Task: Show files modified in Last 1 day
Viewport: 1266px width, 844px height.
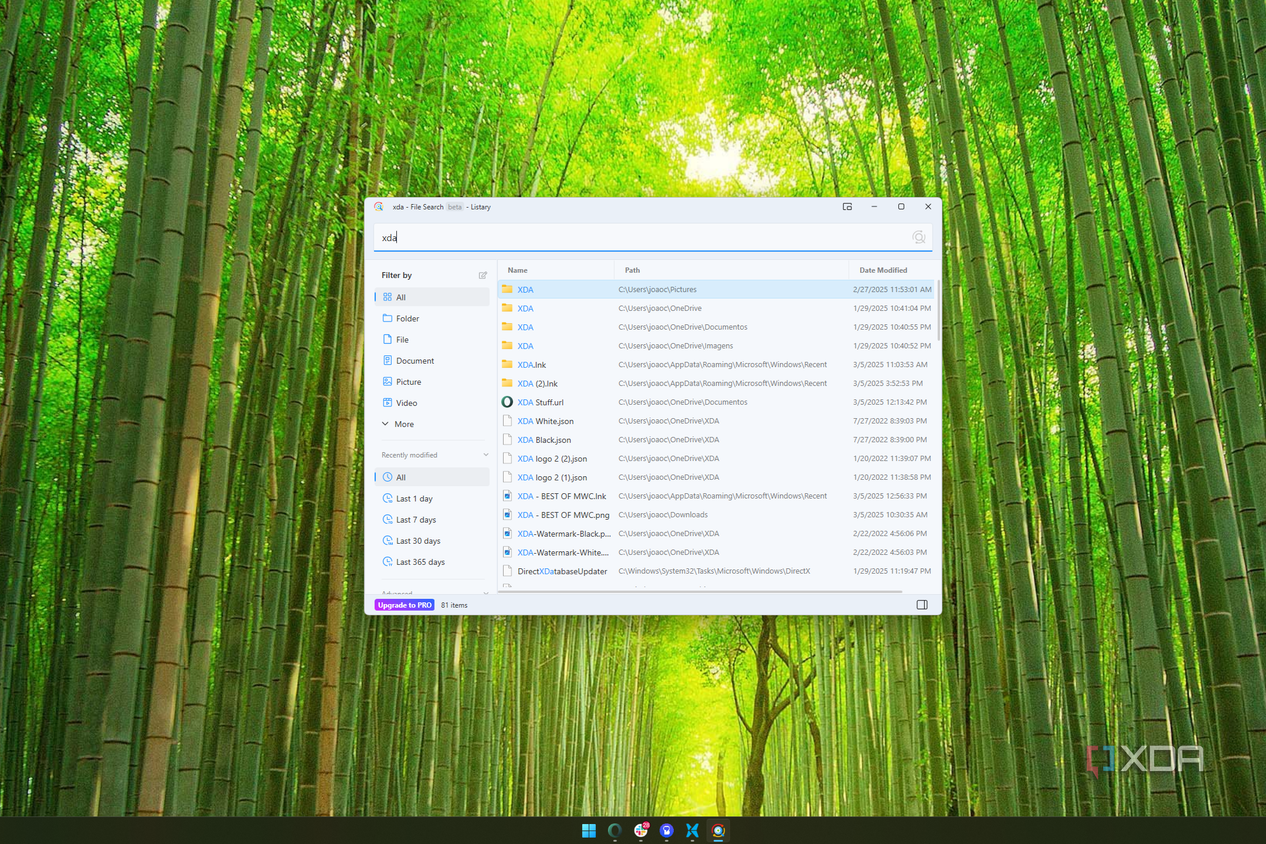Action: pyautogui.click(x=433, y=498)
